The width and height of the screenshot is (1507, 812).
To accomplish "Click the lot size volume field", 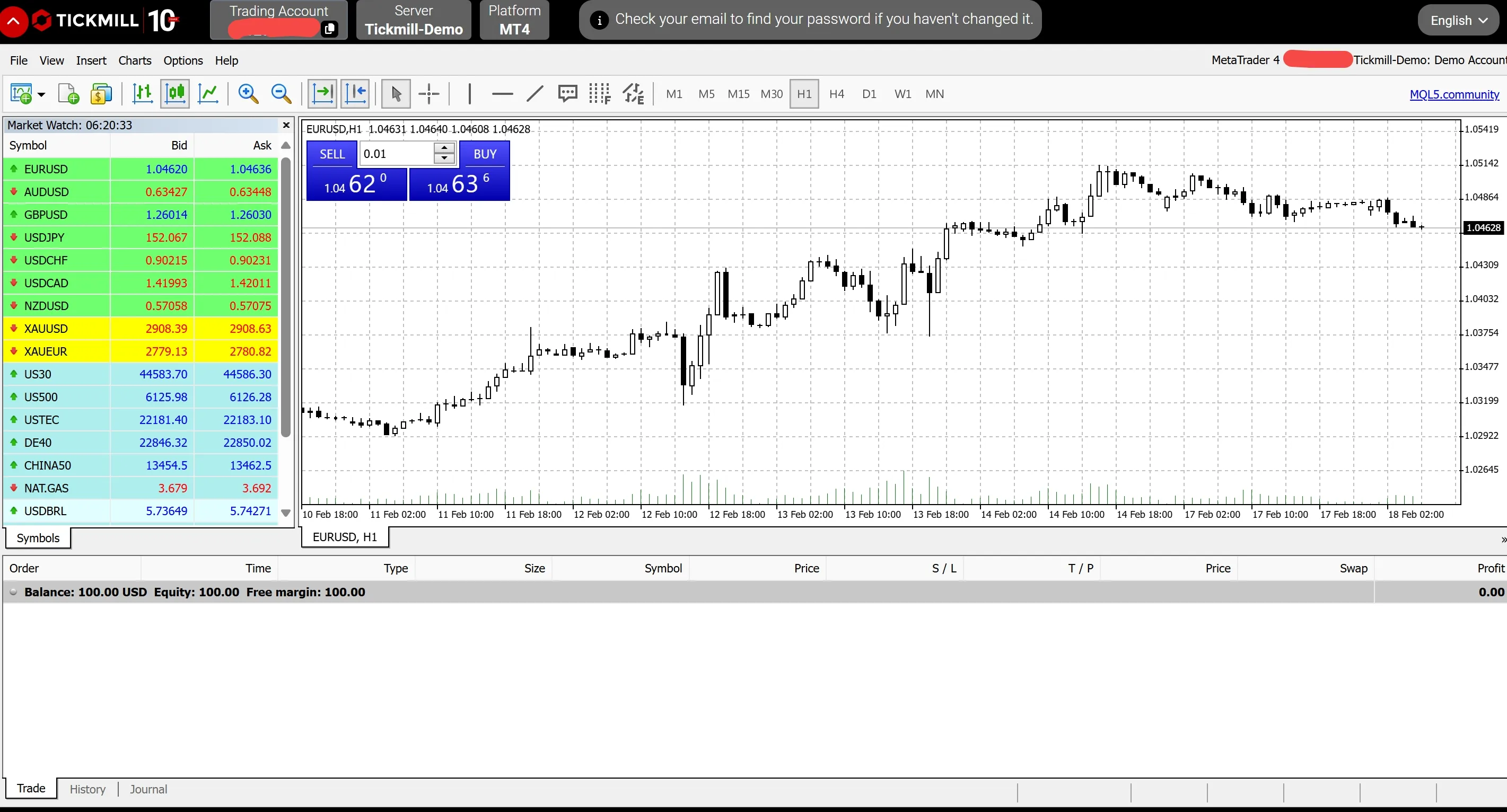I will (397, 154).
